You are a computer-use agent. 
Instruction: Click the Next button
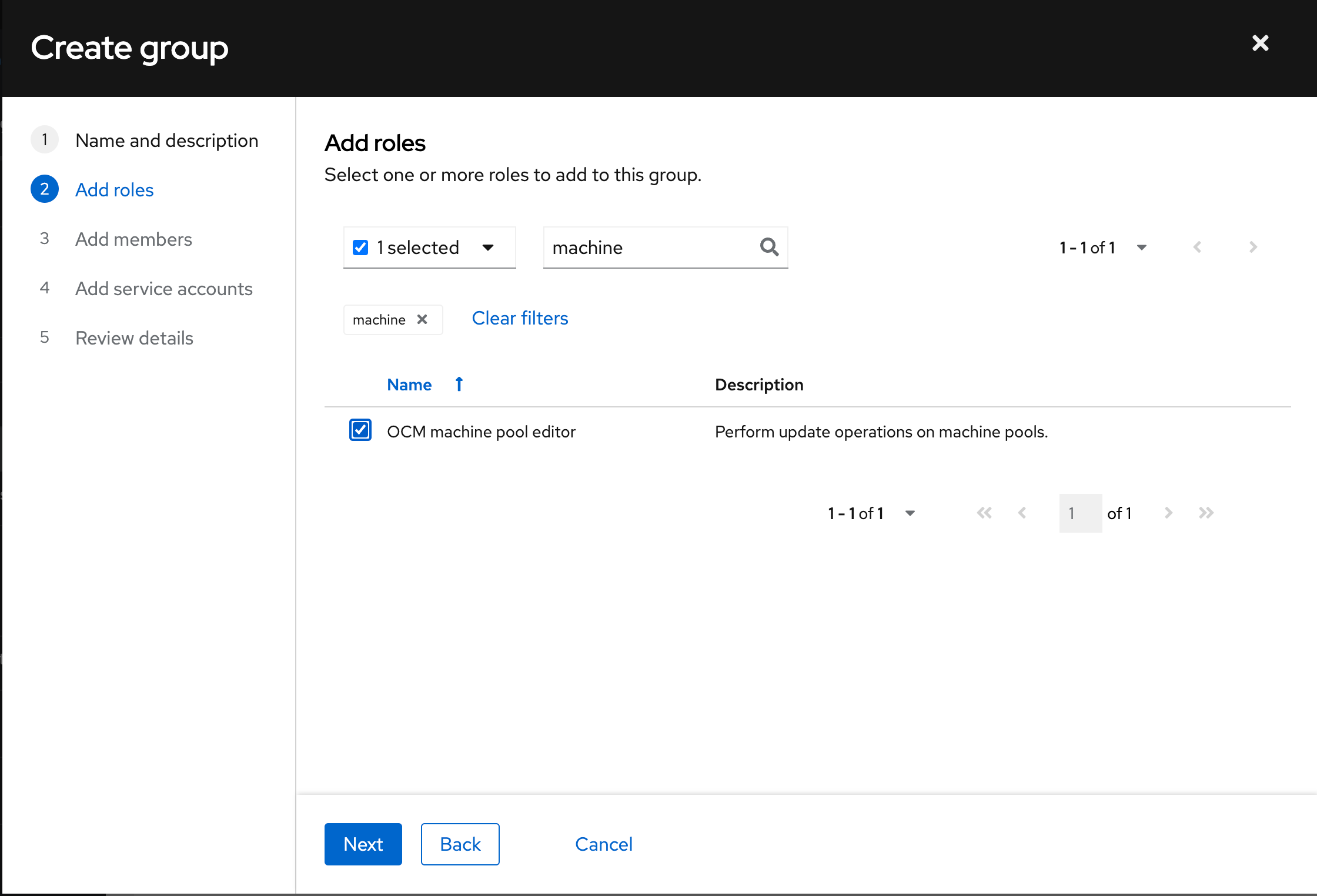pyautogui.click(x=363, y=844)
